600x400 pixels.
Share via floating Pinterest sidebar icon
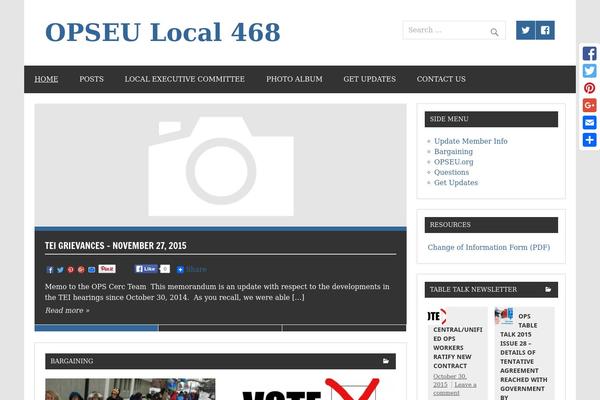(x=590, y=88)
